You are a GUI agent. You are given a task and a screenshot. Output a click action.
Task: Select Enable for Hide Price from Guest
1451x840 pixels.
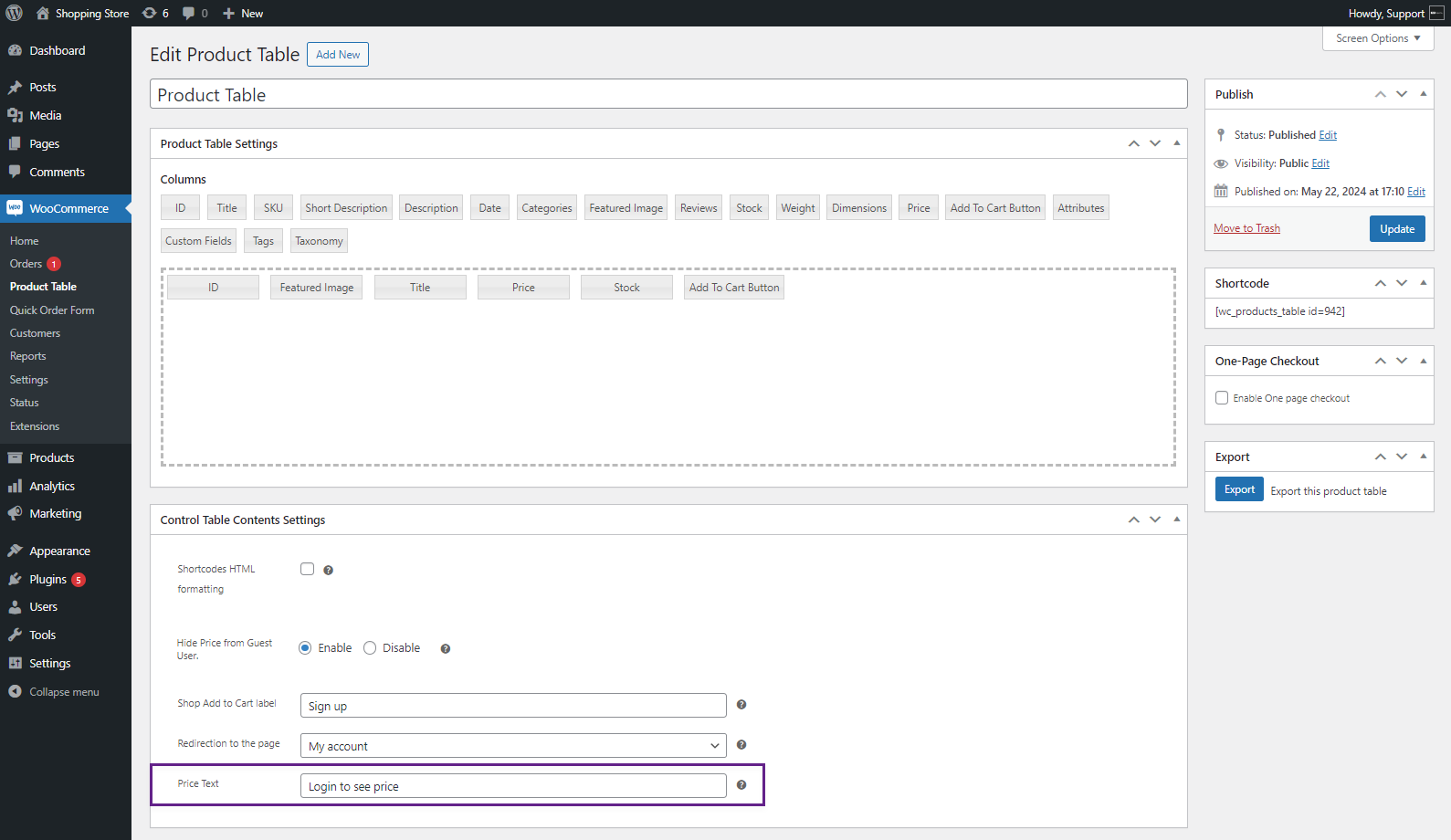(x=305, y=647)
